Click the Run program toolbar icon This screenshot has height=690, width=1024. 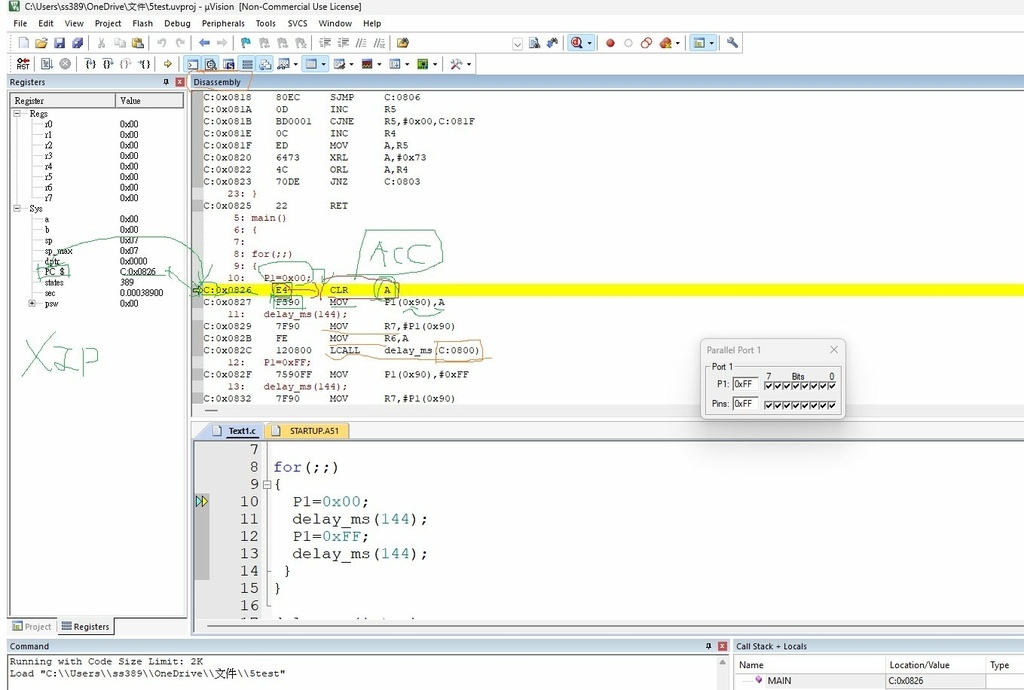pyautogui.click(x=47, y=64)
